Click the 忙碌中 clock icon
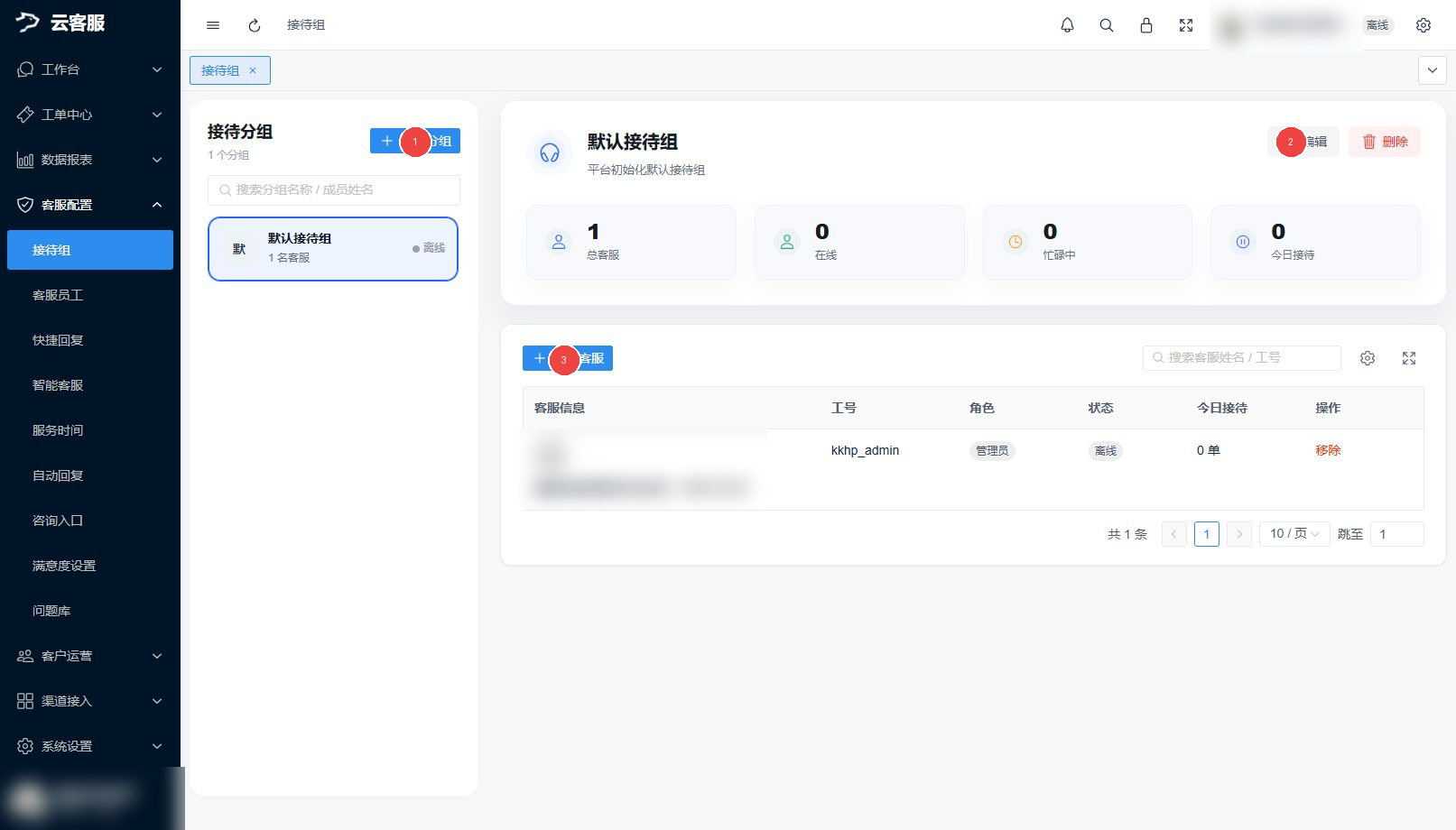The width and height of the screenshot is (1456, 830). 1015,242
